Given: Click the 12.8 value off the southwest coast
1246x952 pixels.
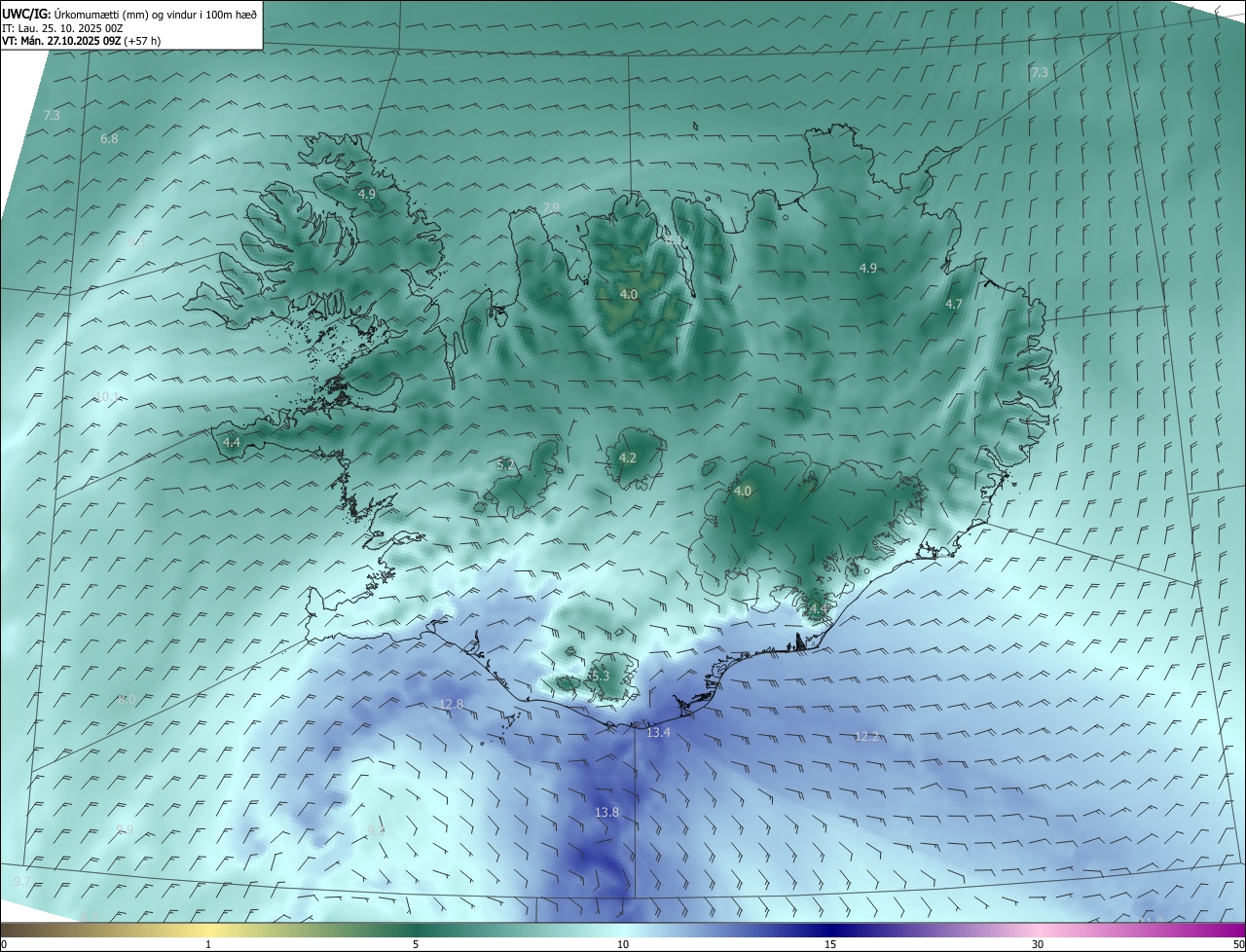Looking at the screenshot, I should coord(452,704).
